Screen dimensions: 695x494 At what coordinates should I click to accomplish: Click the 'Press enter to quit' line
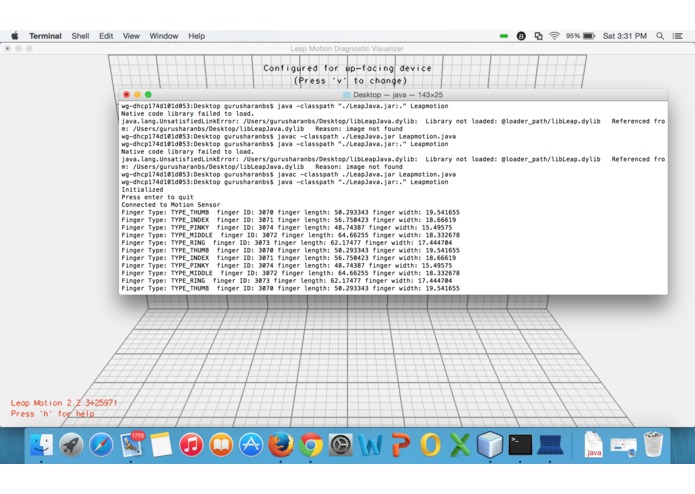tap(157, 197)
